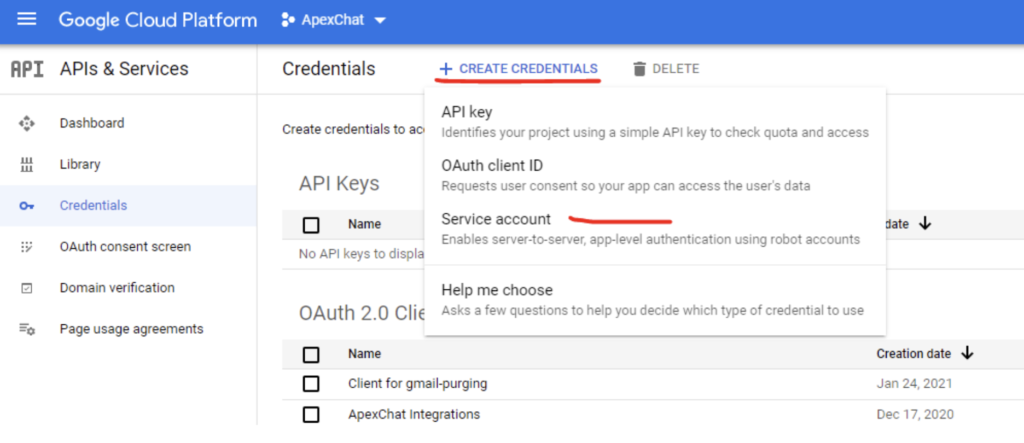Open Client for gmail-purging link
Image resolution: width=1024 pixels, height=443 pixels.
click(417, 384)
